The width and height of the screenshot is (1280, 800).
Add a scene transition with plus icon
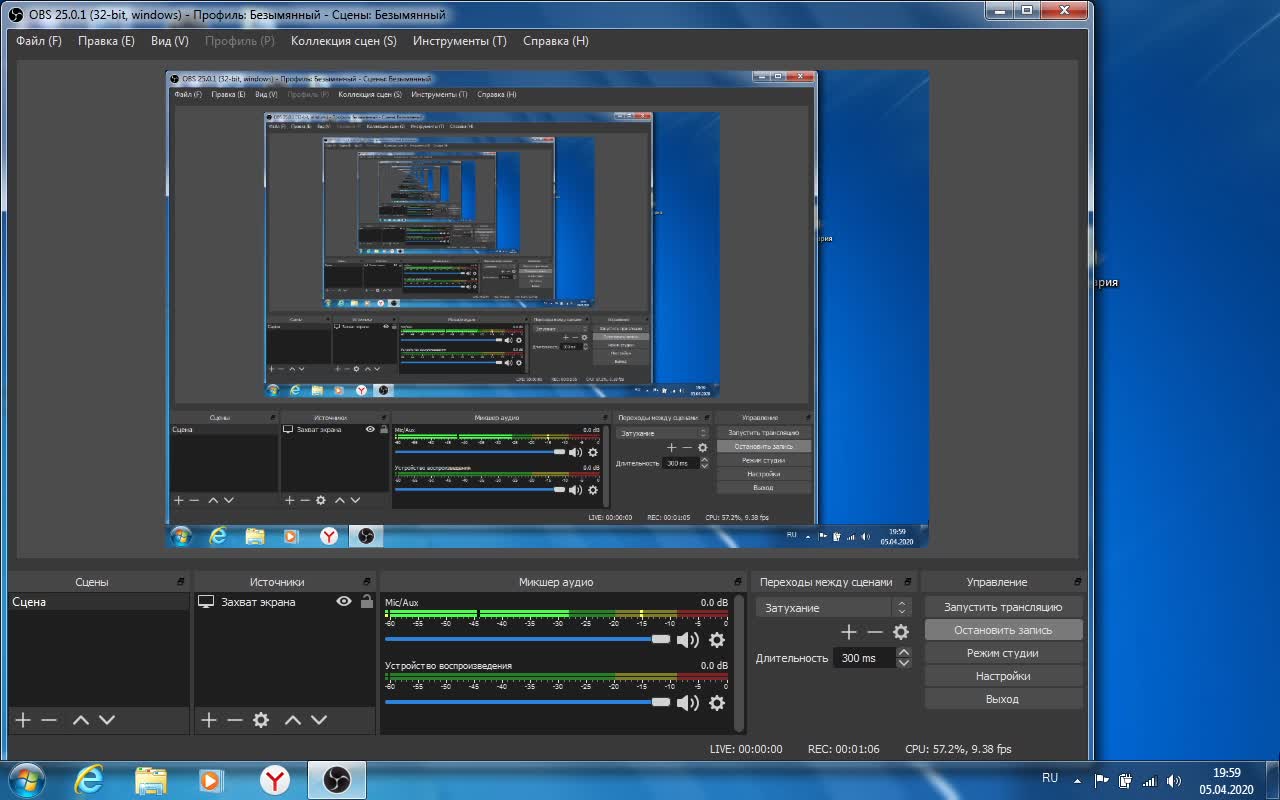click(849, 632)
